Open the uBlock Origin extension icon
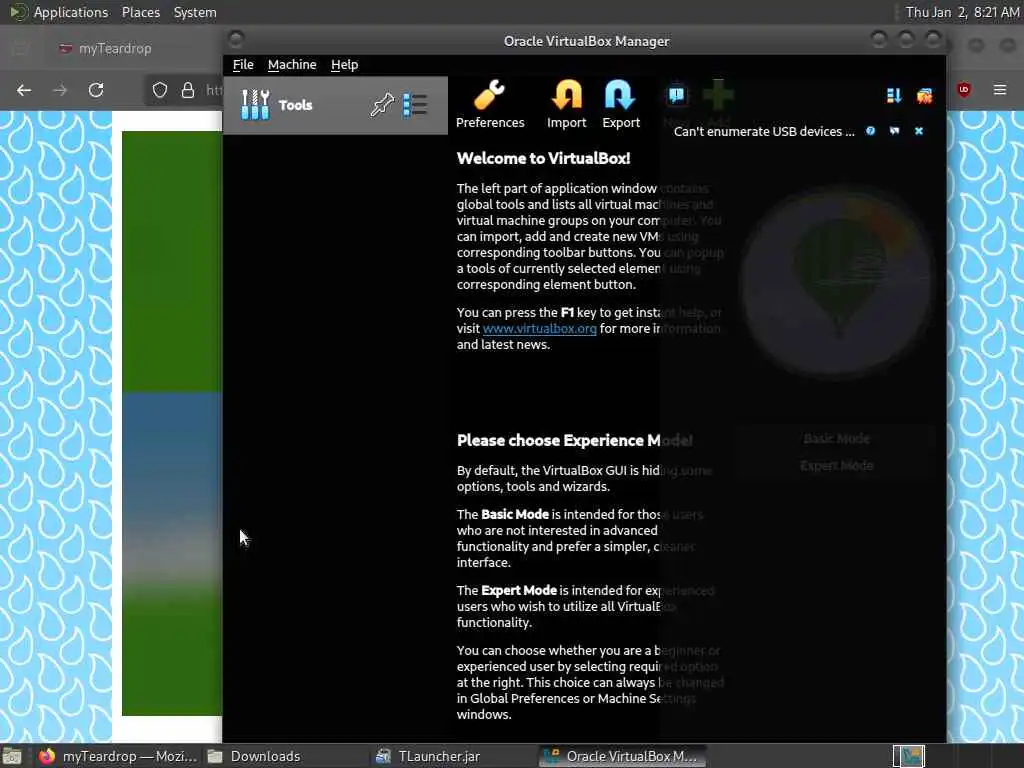The height and width of the screenshot is (768, 1024). point(964,89)
